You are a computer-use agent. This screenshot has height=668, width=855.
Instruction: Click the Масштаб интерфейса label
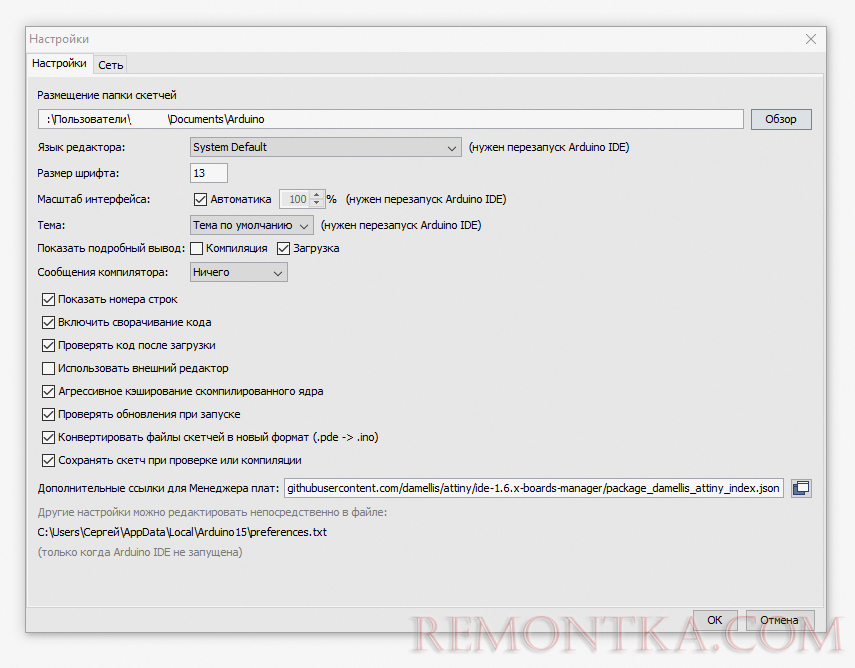pos(94,200)
